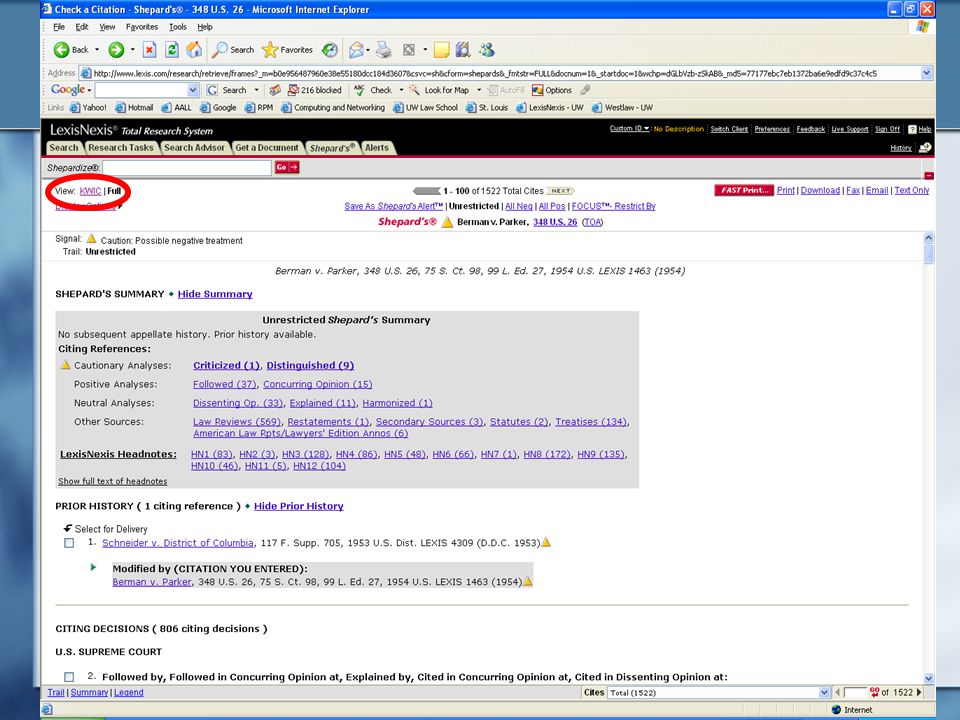The width and height of the screenshot is (960, 720).
Task: Stop page loading with the red X icon
Action: click(x=149, y=50)
